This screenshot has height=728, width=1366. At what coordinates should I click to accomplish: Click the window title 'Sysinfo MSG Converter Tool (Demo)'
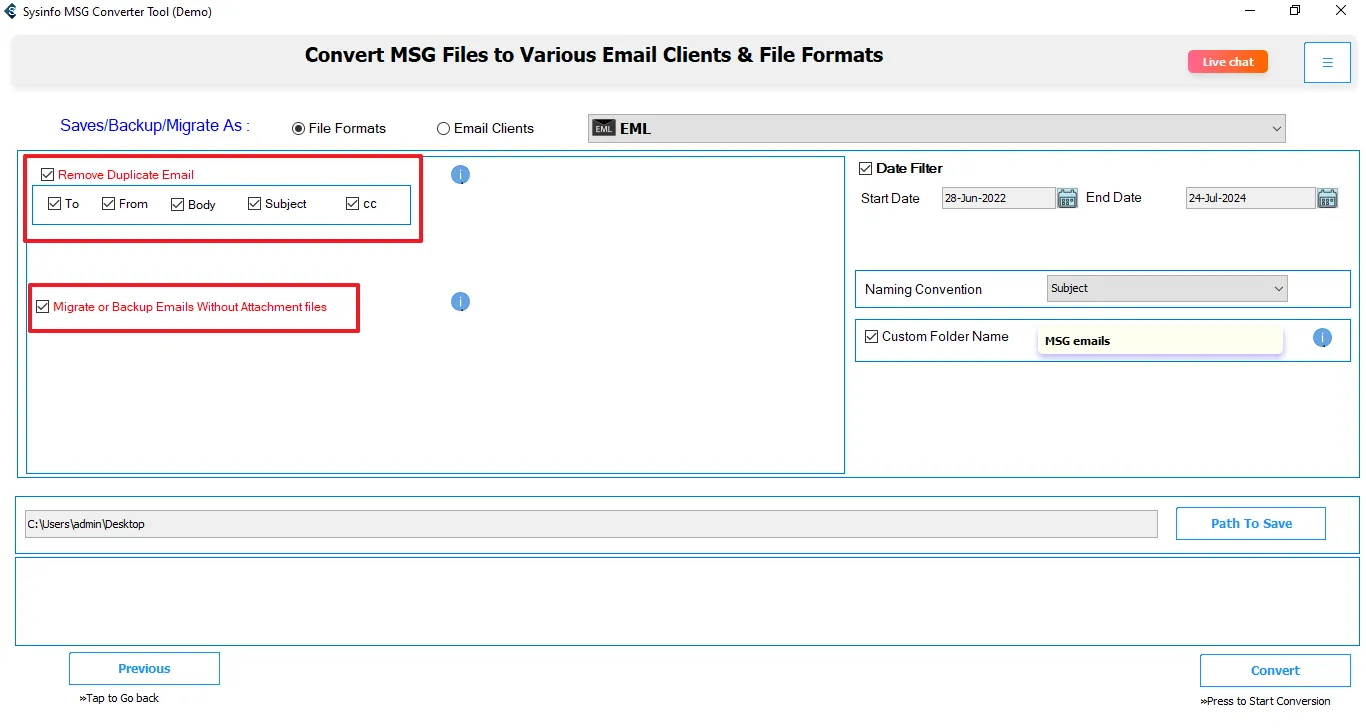(117, 12)
